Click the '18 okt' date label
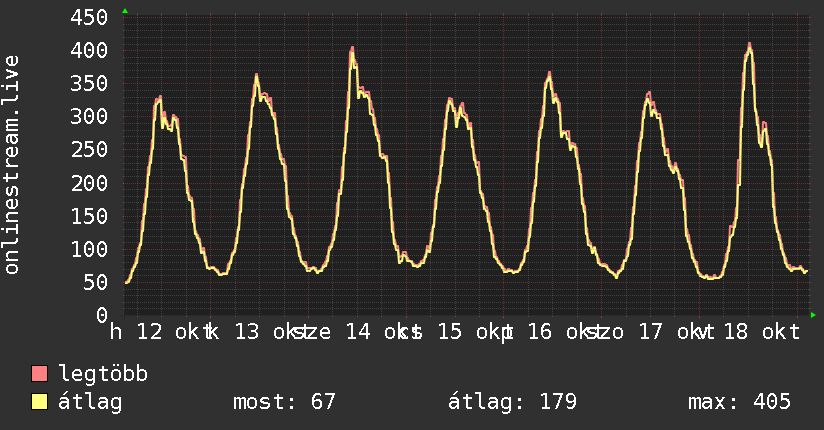This screenshot has width=824, height=430. [x=762, y=332]
